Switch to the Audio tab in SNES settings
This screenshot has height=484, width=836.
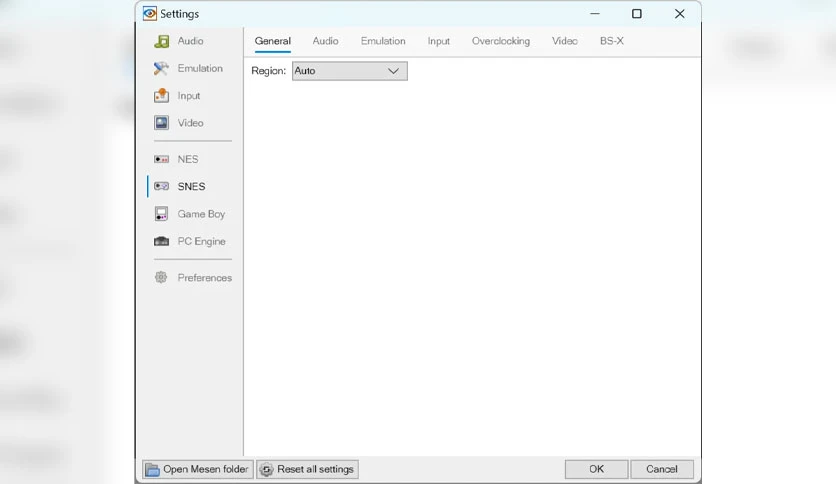325,41
